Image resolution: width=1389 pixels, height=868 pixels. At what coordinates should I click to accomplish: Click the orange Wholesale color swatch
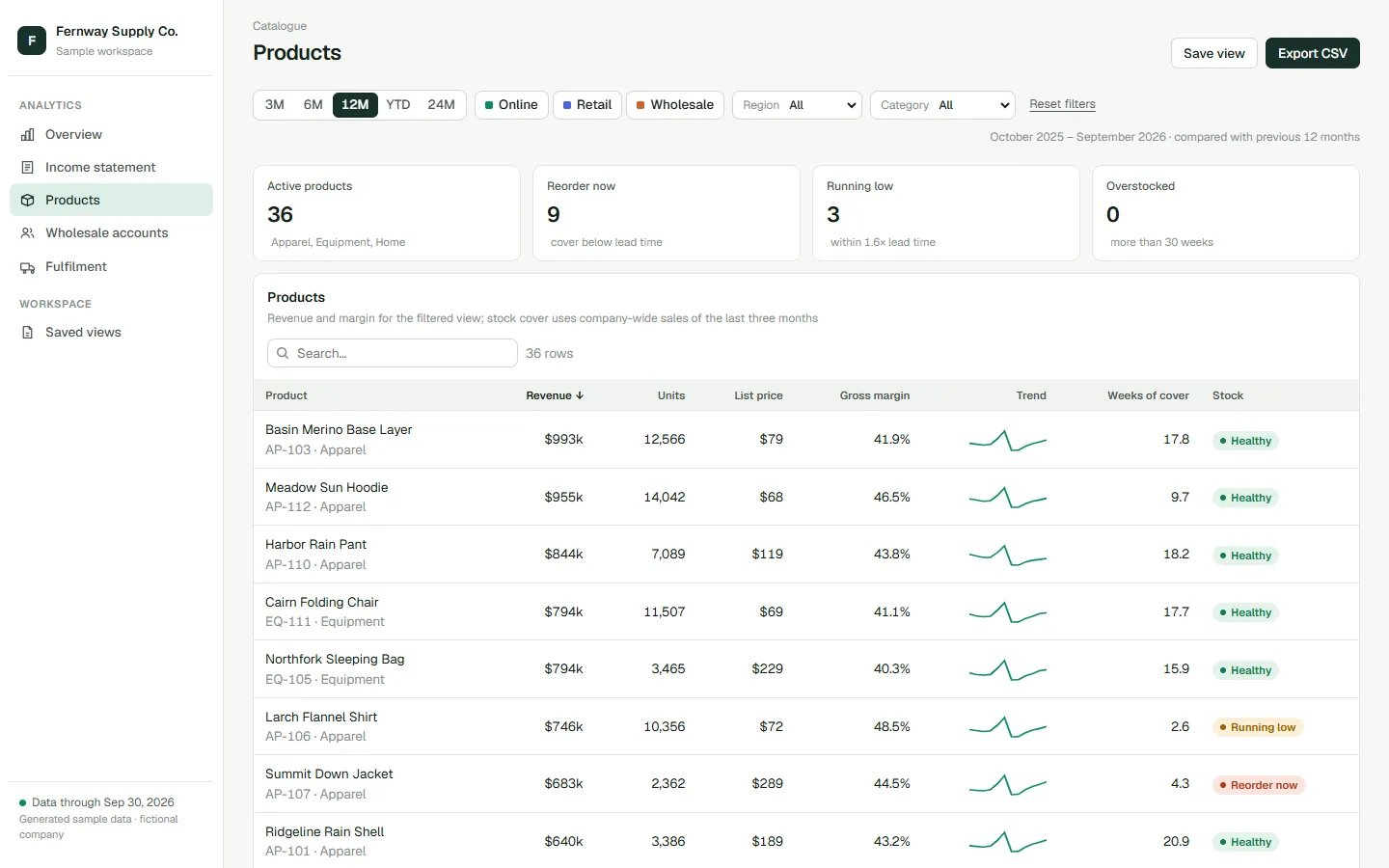tap(640, 105)
